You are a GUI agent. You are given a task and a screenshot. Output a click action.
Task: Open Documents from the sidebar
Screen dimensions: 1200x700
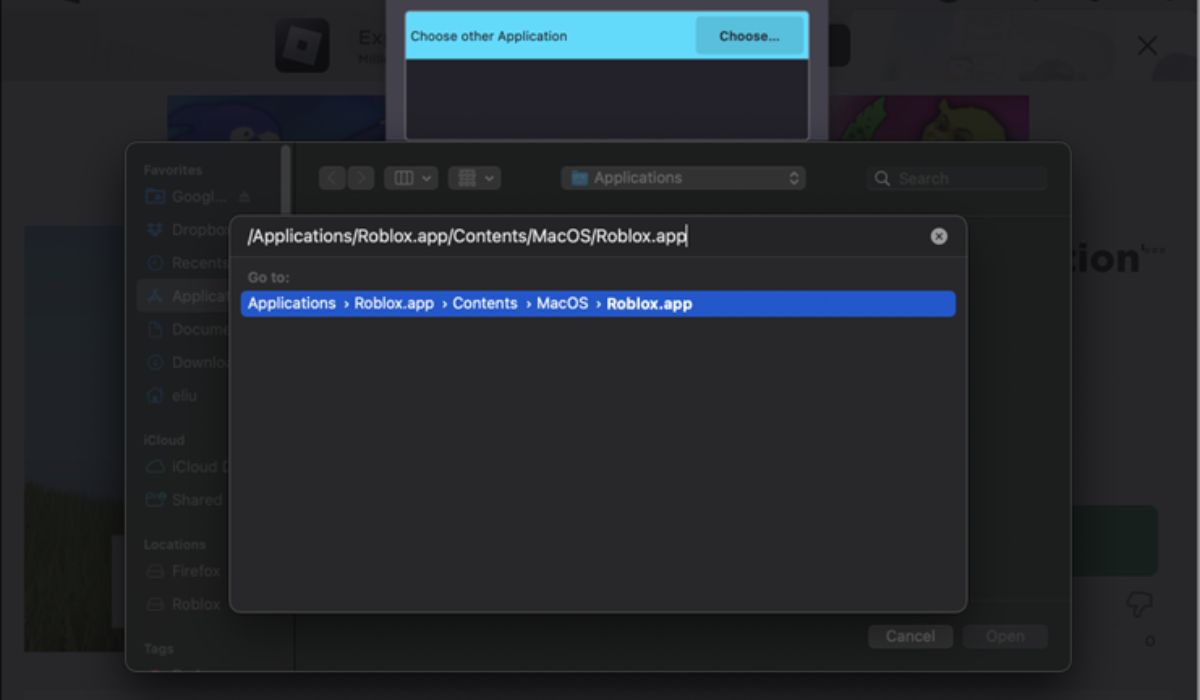187,329
